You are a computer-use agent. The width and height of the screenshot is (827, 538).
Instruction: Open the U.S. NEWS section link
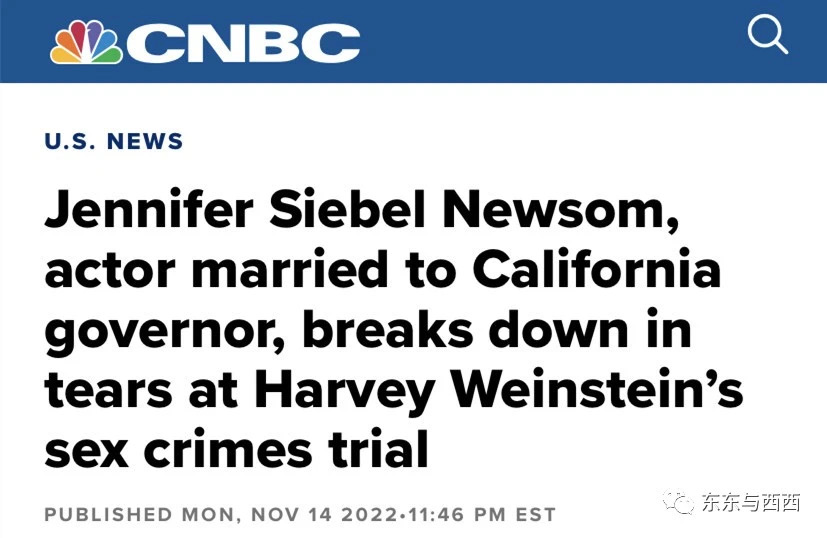click(113, 141)
